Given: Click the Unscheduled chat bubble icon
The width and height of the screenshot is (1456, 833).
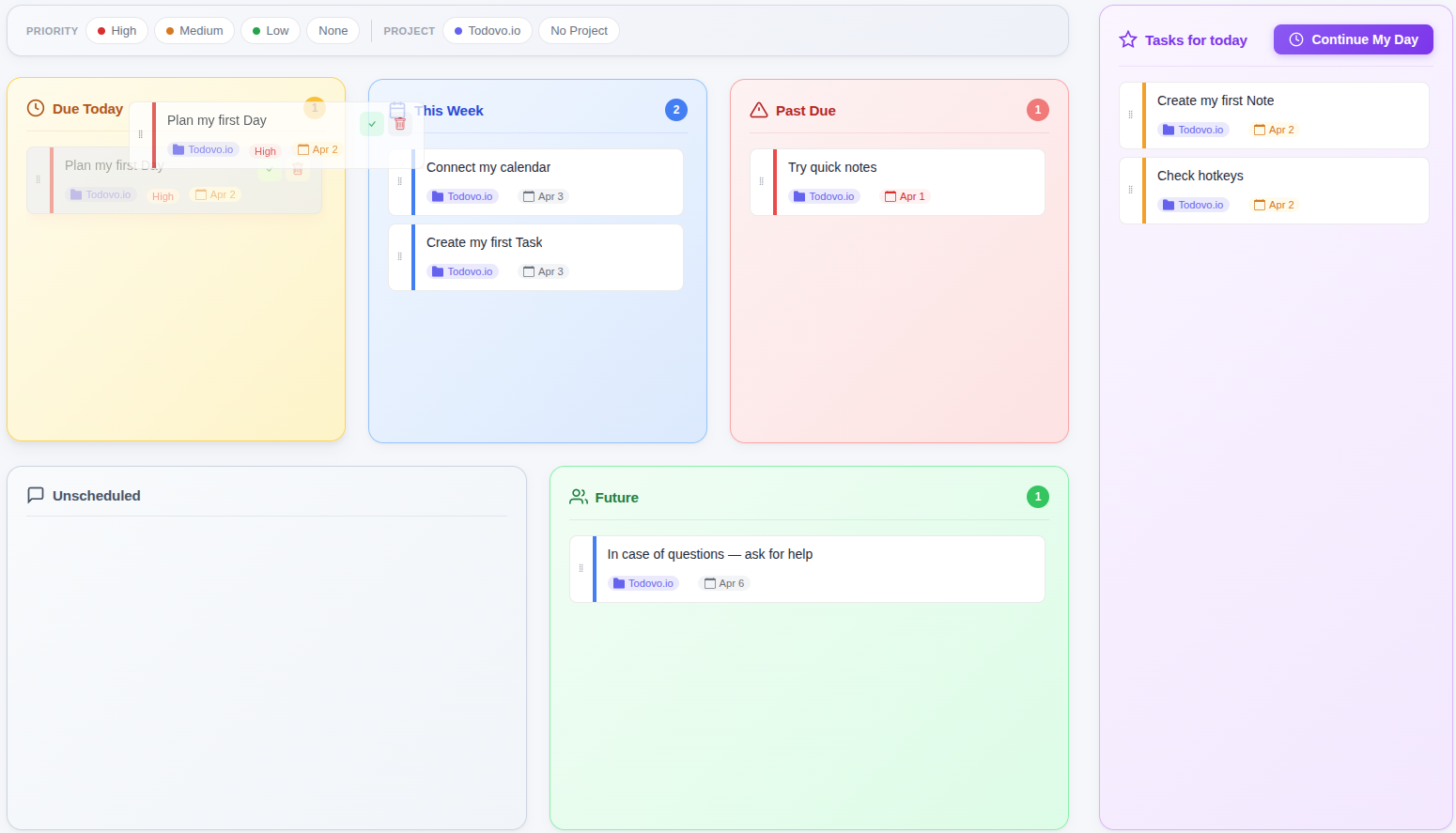Looking at the screenshot, I should 36,495.
